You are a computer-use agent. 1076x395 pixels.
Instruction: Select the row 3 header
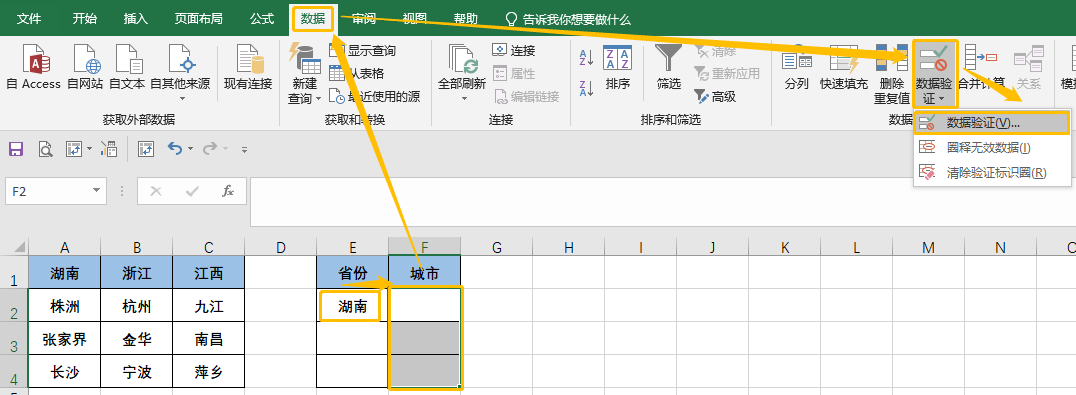(x=14, y=339)
